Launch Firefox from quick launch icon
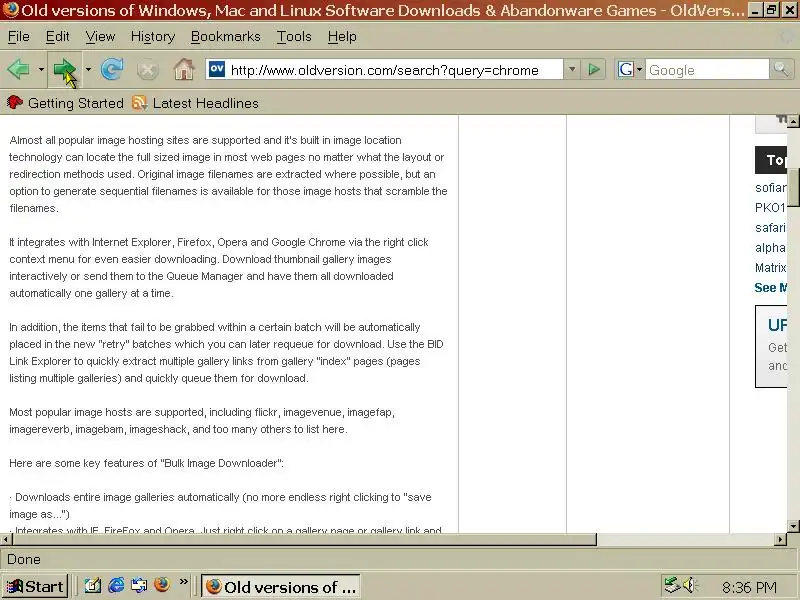 [x=161, y=585]
